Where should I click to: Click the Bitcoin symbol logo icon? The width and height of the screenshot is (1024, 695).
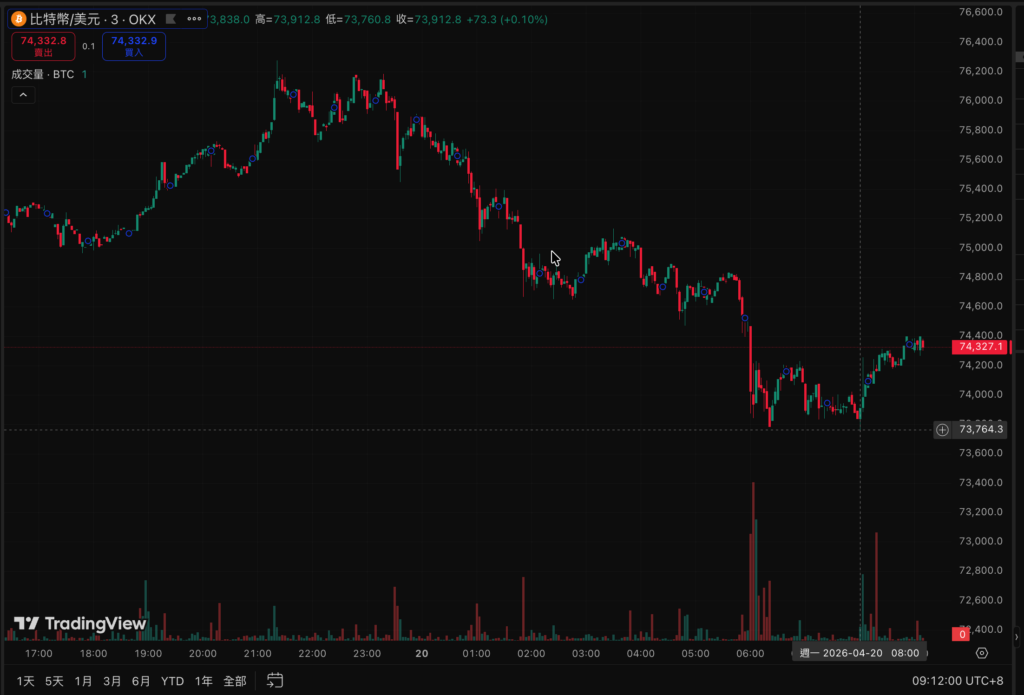click(19, 19)
